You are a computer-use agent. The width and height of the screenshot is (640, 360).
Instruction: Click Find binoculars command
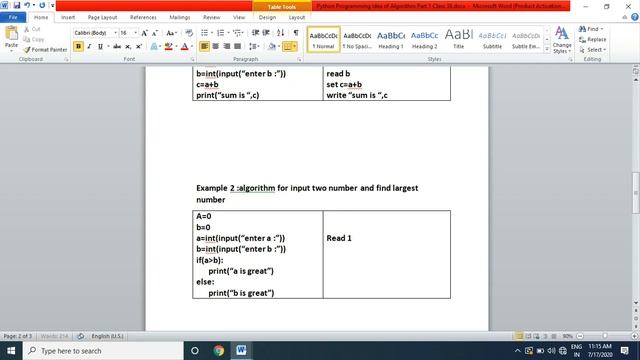pyautogui.click(x=590, y=29)
